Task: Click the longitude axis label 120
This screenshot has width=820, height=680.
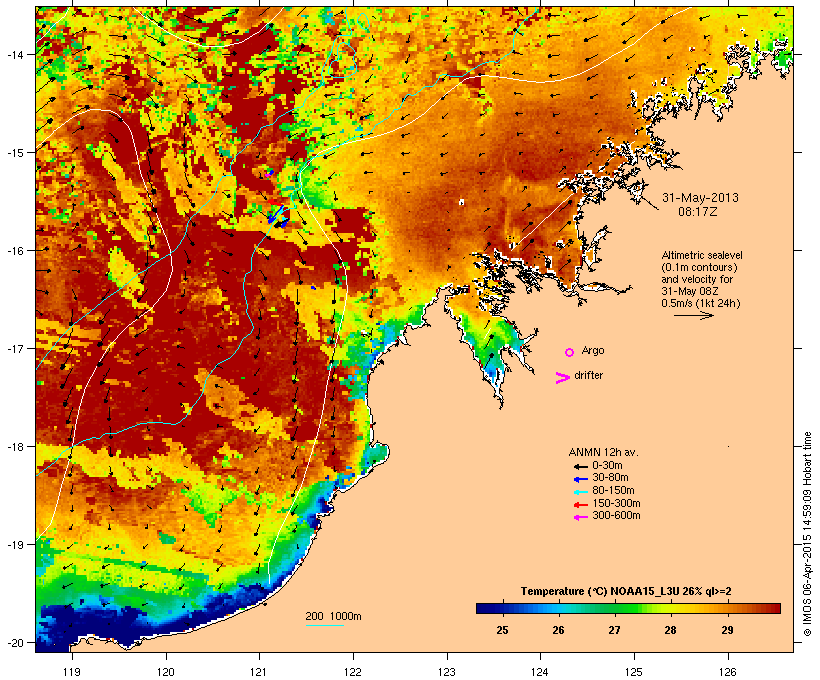Action: click(x=166, y=672)
